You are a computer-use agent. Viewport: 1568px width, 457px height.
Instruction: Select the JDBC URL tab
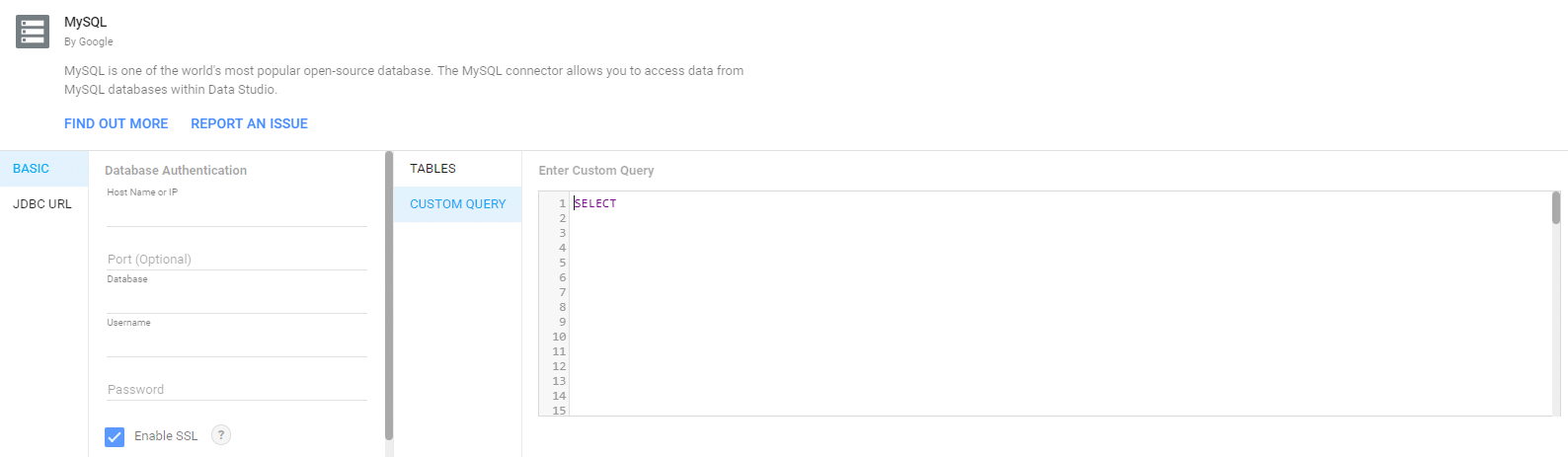42,204
